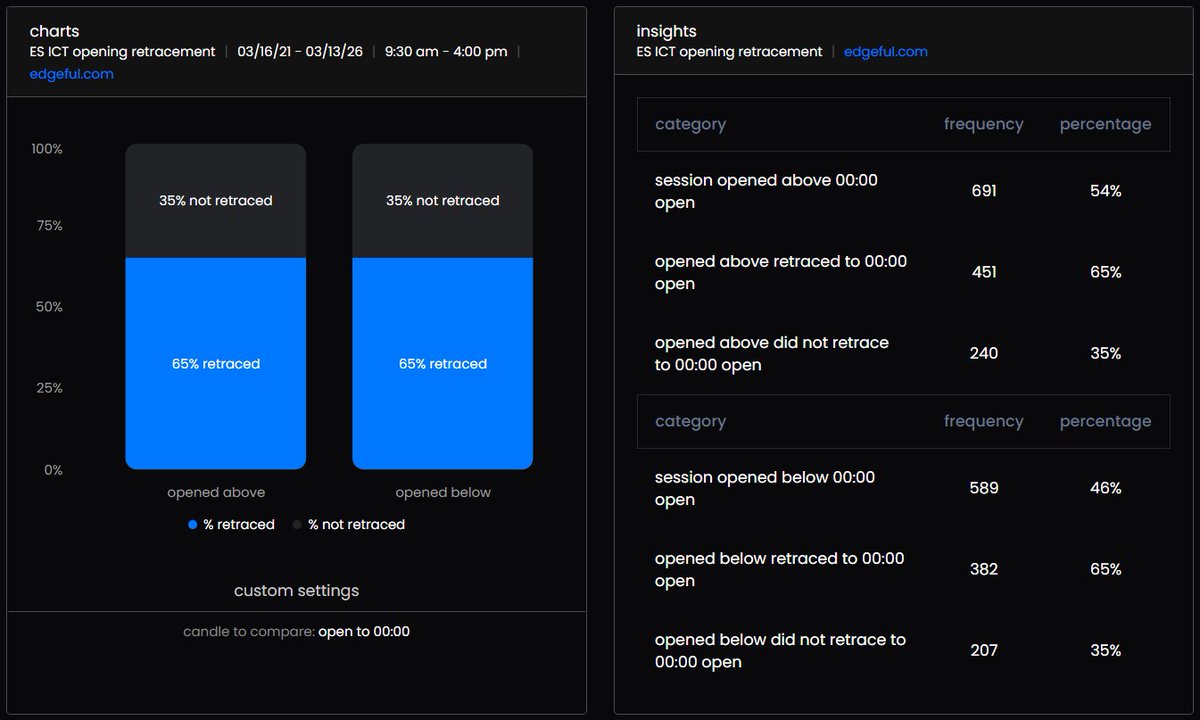
Task: Toggle '% not retraced' legend item
Action: pyautogui.click(x=349, y=525)
